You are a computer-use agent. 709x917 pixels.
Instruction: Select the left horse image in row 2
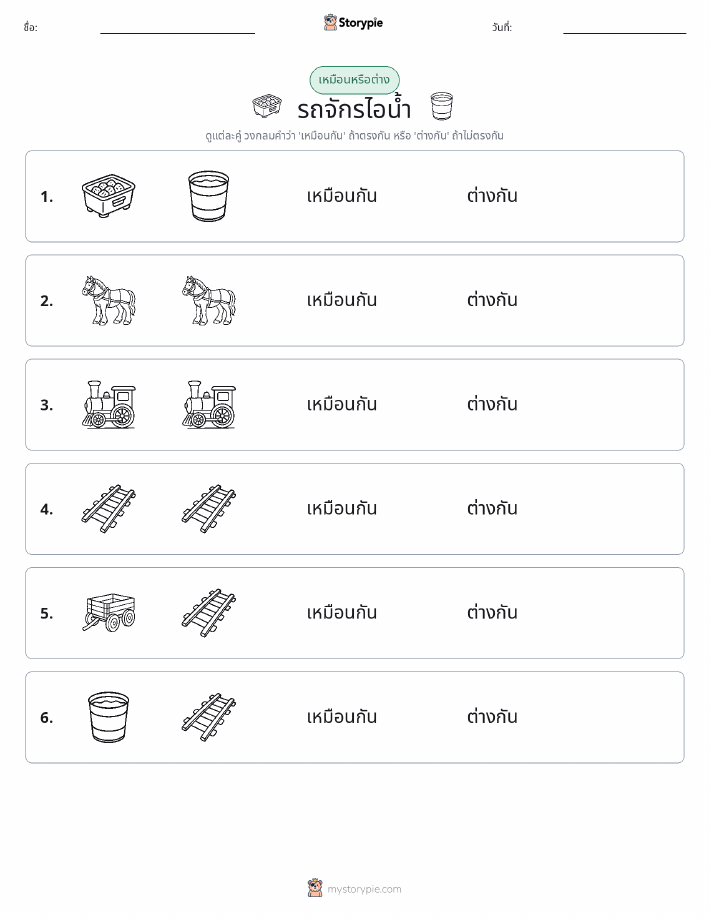pyautogui.click(x=109, y=301)
